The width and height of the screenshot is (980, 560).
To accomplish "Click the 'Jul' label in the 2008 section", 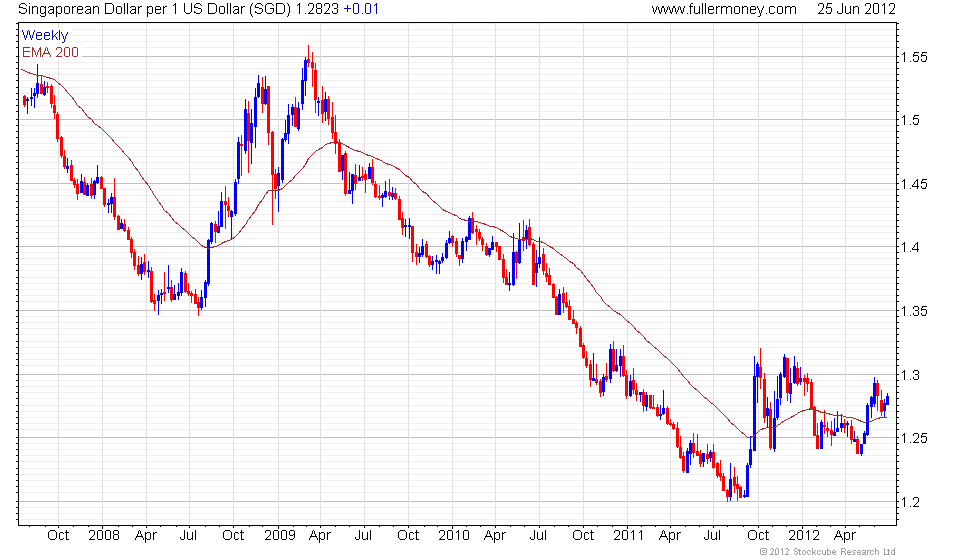I will [x=188, y=536].
